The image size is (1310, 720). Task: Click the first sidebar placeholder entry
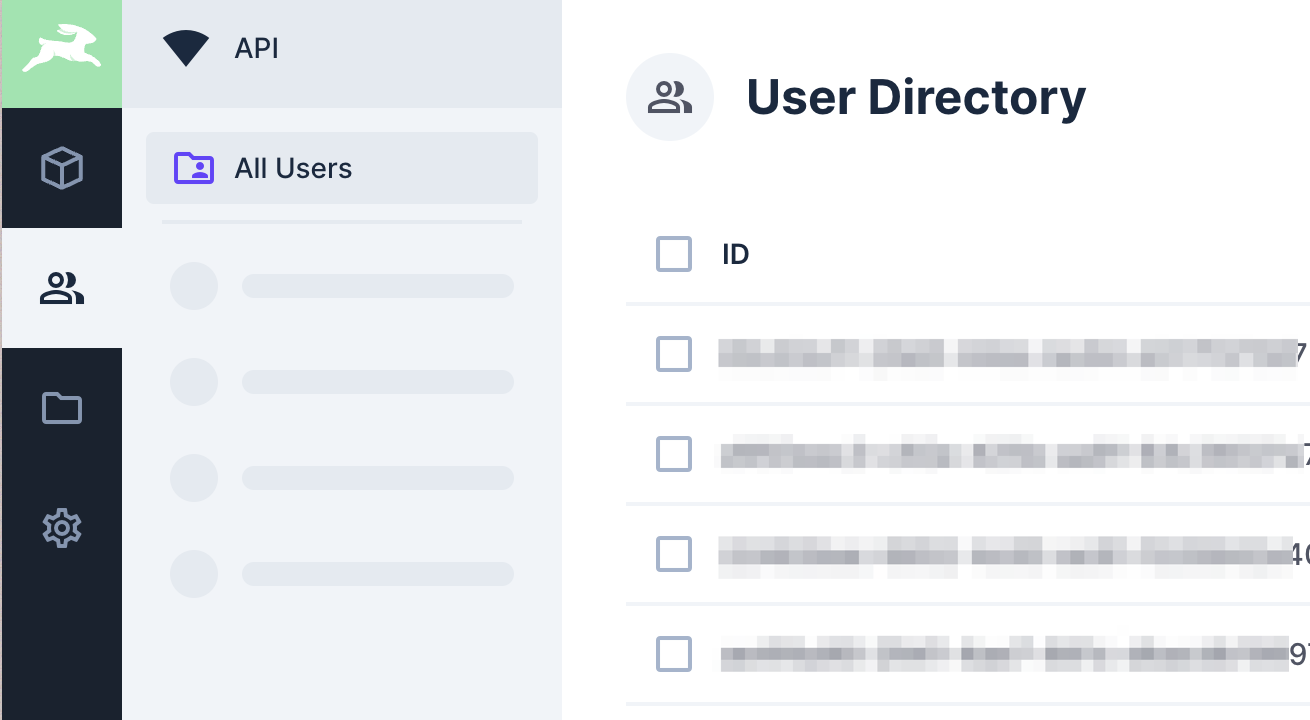340,286
